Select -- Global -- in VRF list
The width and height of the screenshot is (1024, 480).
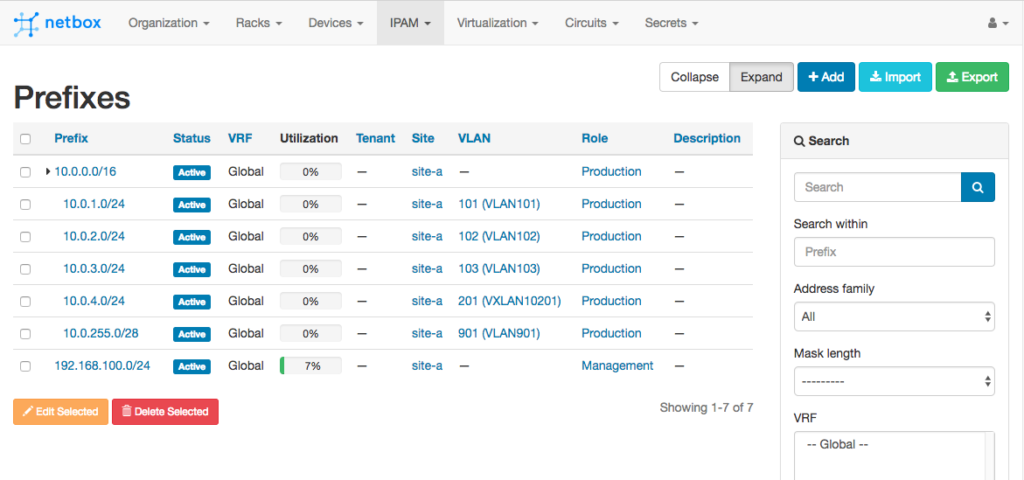[x=837, y=444]
